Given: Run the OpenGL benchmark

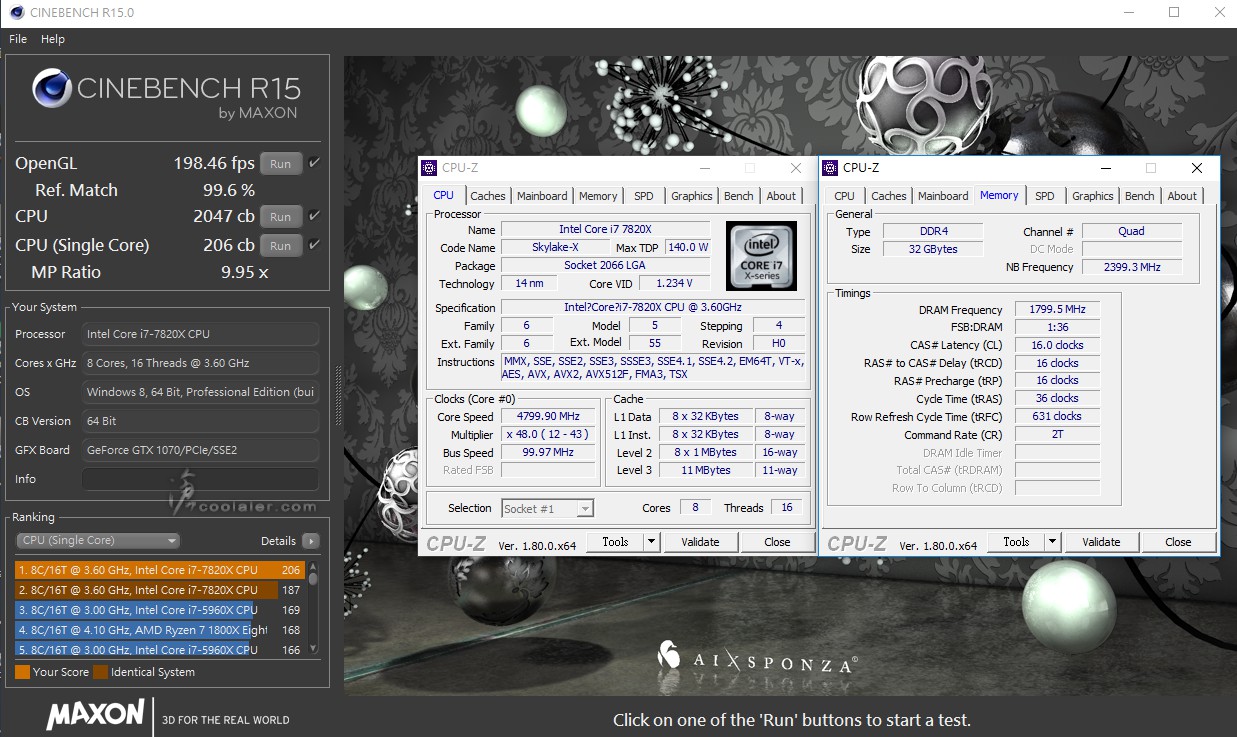Looking at the screenshot, I should tap(281, 164).
